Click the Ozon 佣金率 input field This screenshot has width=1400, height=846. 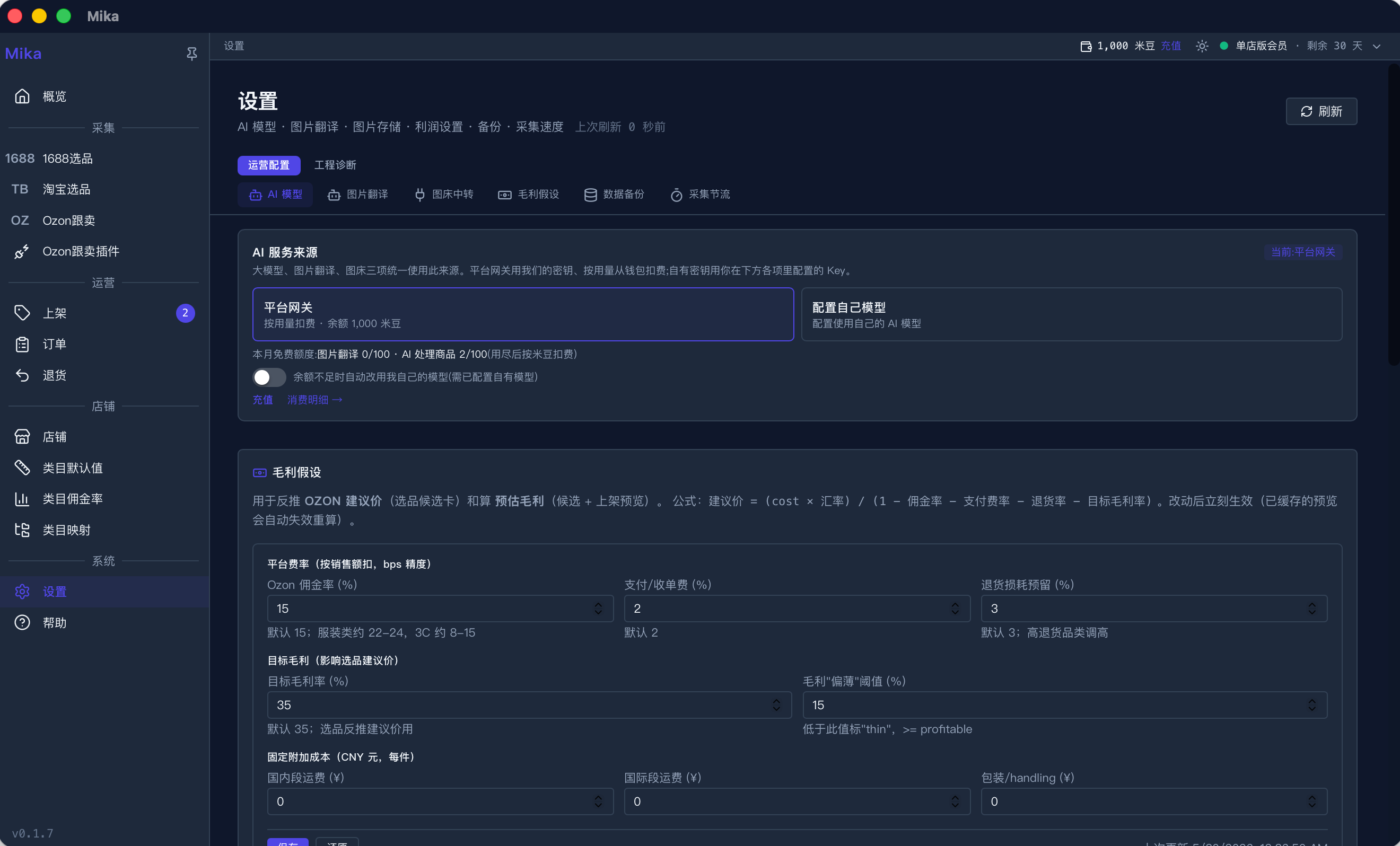pos(440,608)
